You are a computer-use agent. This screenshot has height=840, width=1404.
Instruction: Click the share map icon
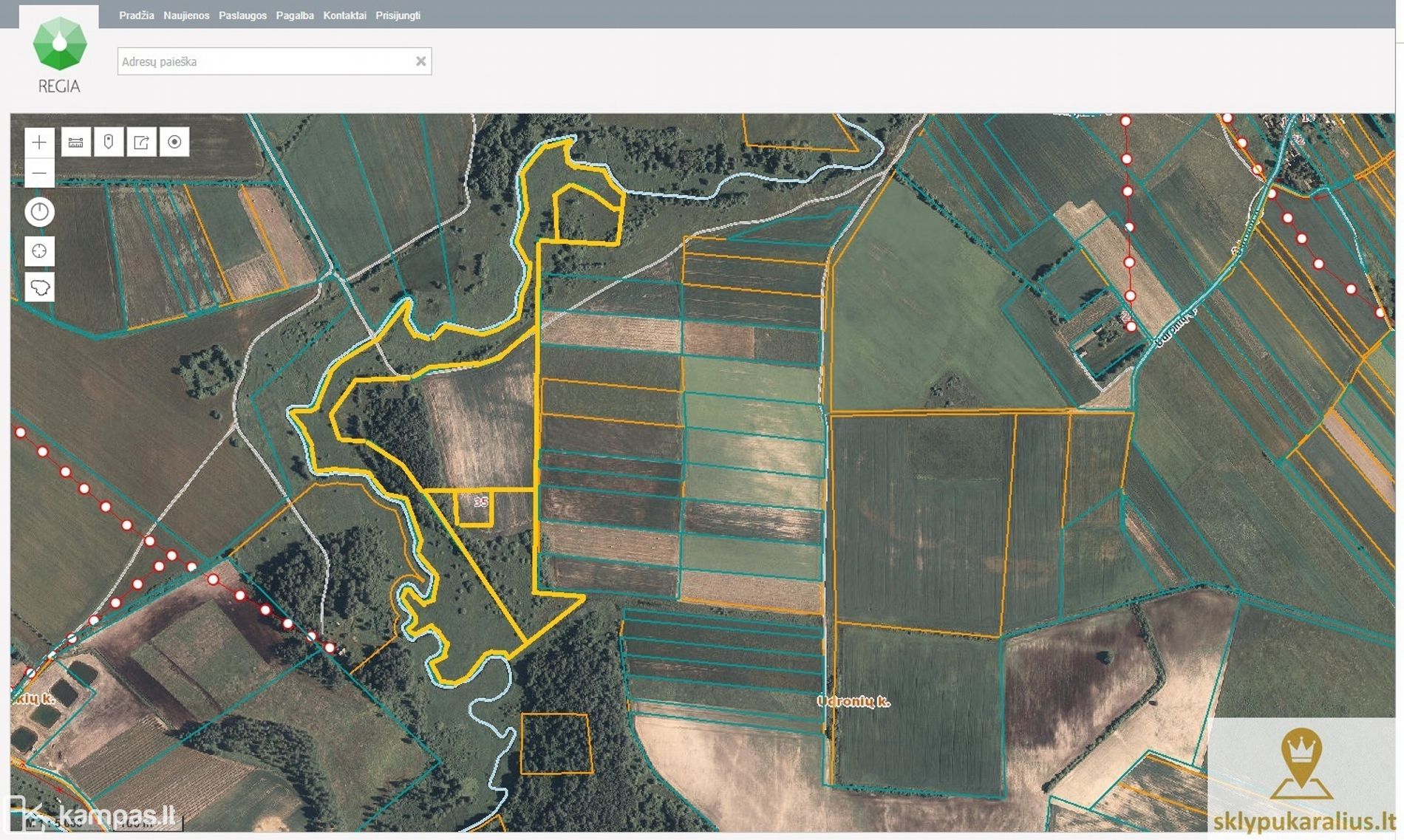141,143
